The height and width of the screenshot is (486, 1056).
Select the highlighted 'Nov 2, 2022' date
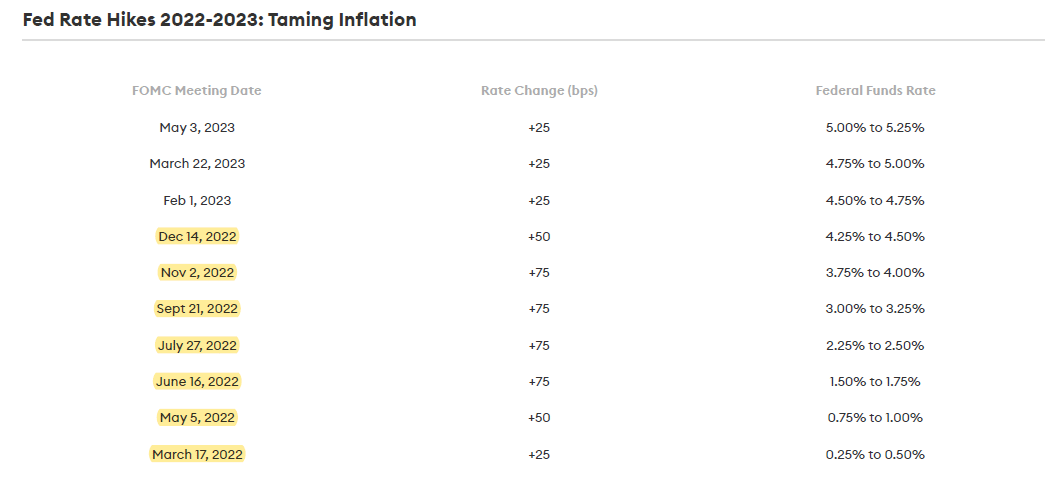197,272
